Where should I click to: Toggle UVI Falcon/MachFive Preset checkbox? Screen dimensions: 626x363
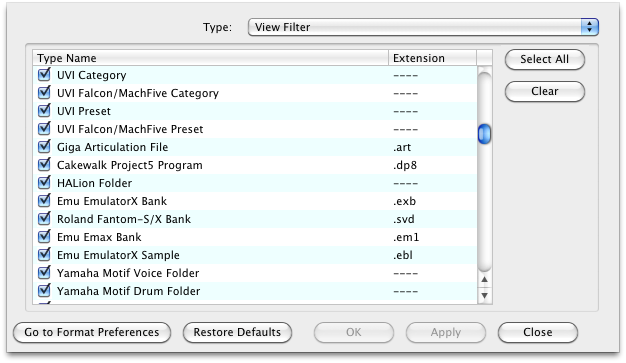44,129
